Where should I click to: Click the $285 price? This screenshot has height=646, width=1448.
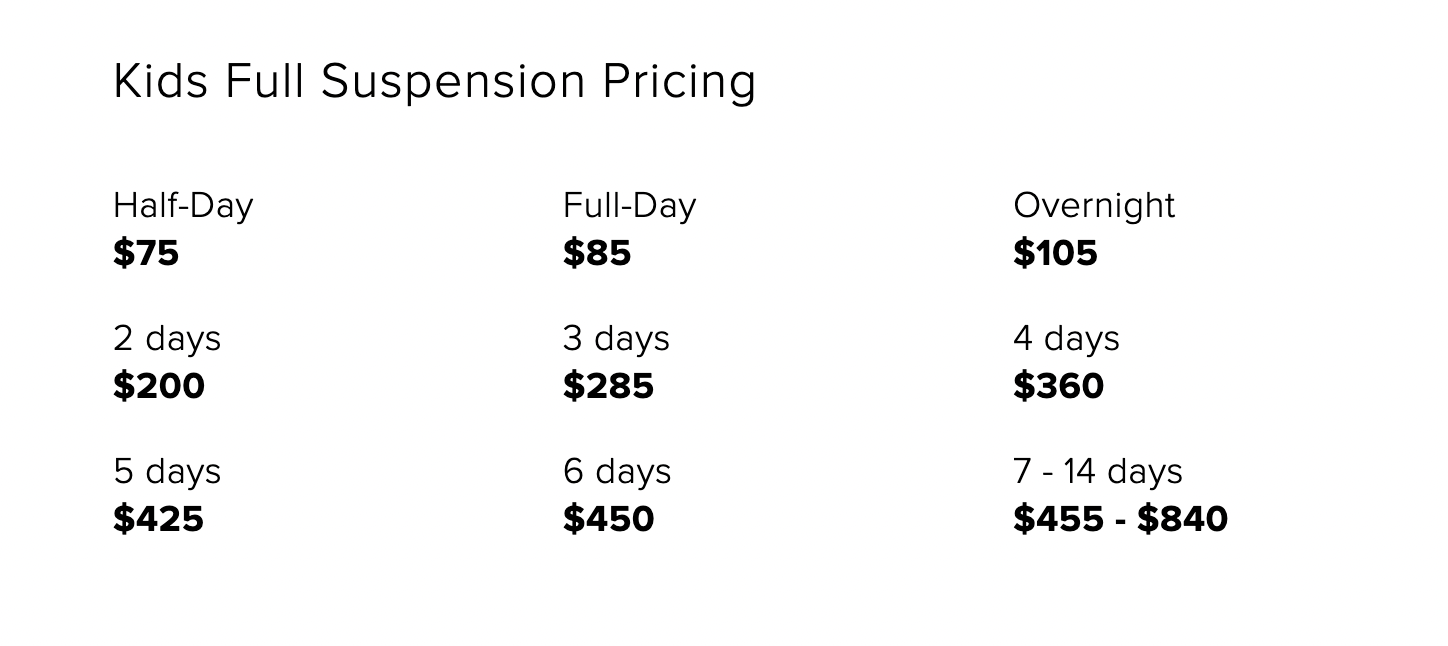click(x=608, y=386)
